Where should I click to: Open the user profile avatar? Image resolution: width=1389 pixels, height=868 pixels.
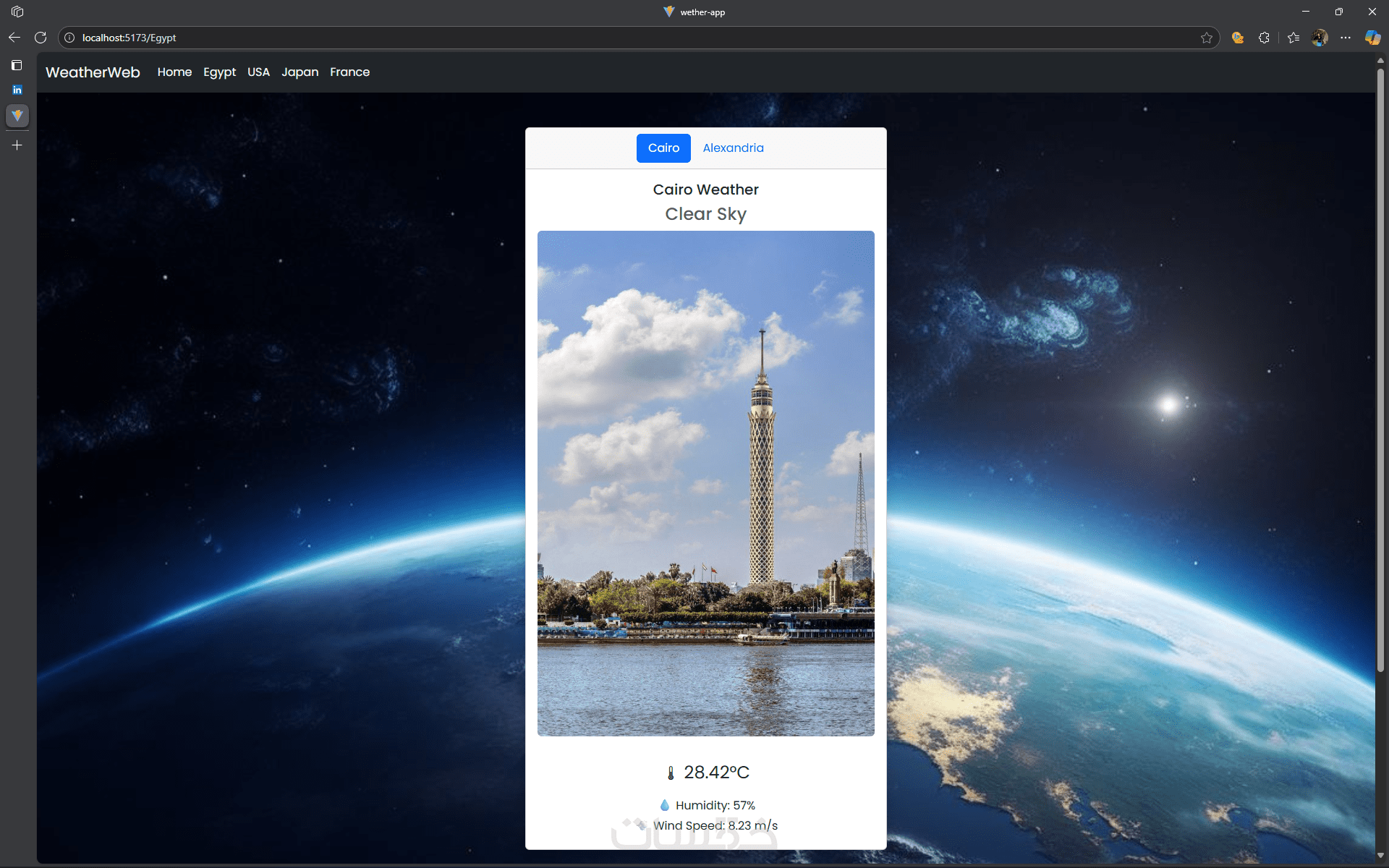(1320, 38)
